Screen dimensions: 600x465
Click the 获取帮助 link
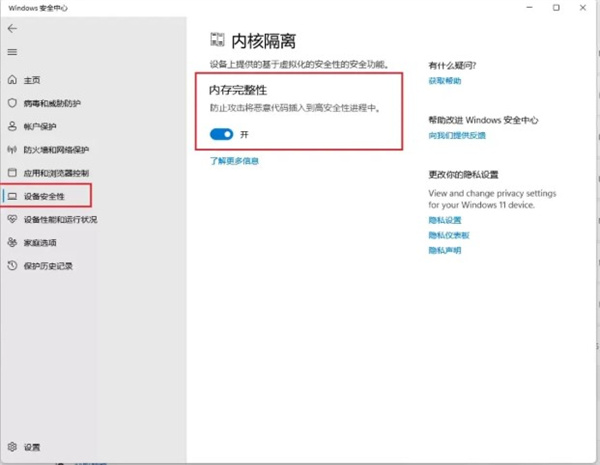click(x=445, y=81)
